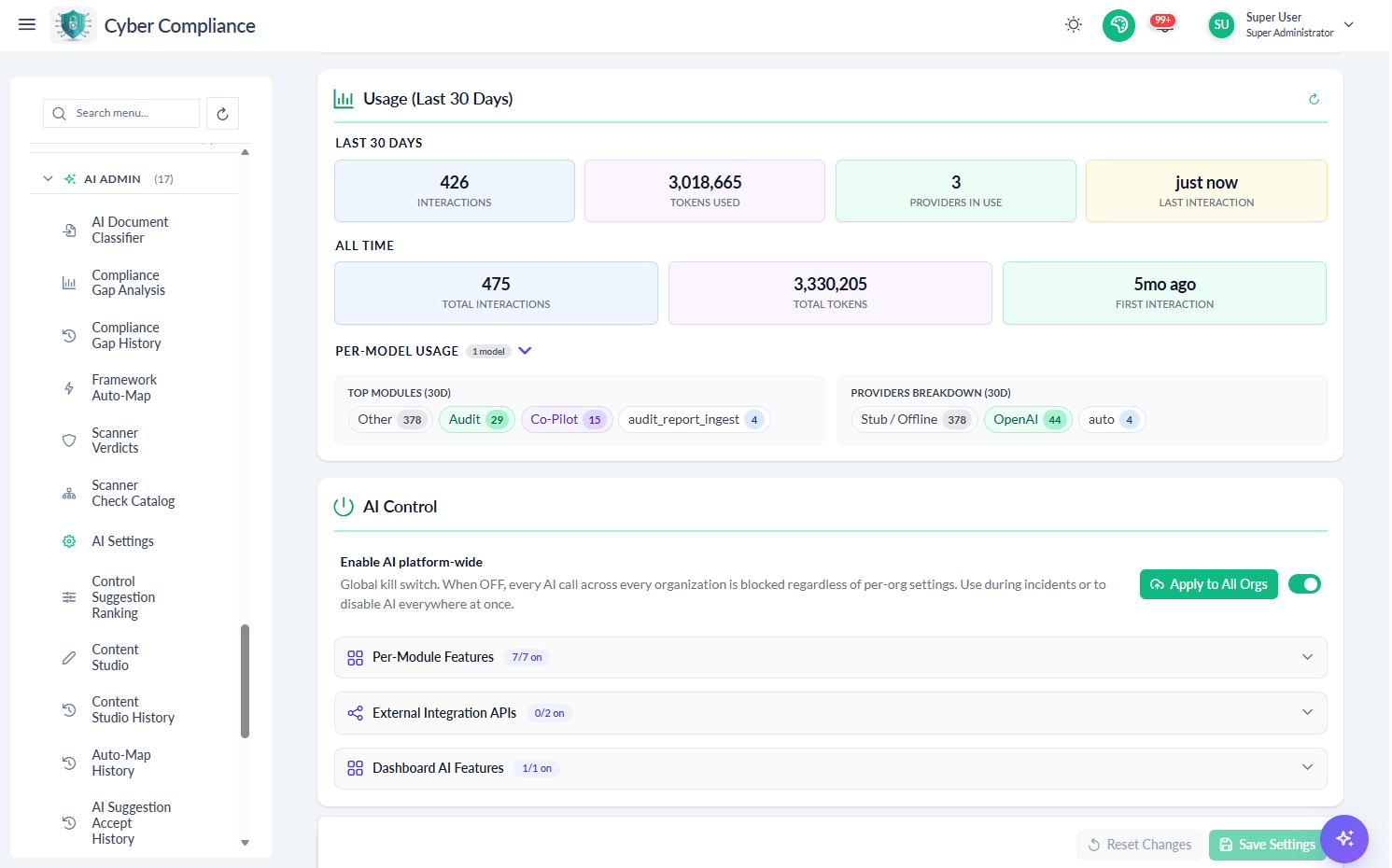
Task: Click the OpenAI 44 provider chip
Action: coord(1028,420)
